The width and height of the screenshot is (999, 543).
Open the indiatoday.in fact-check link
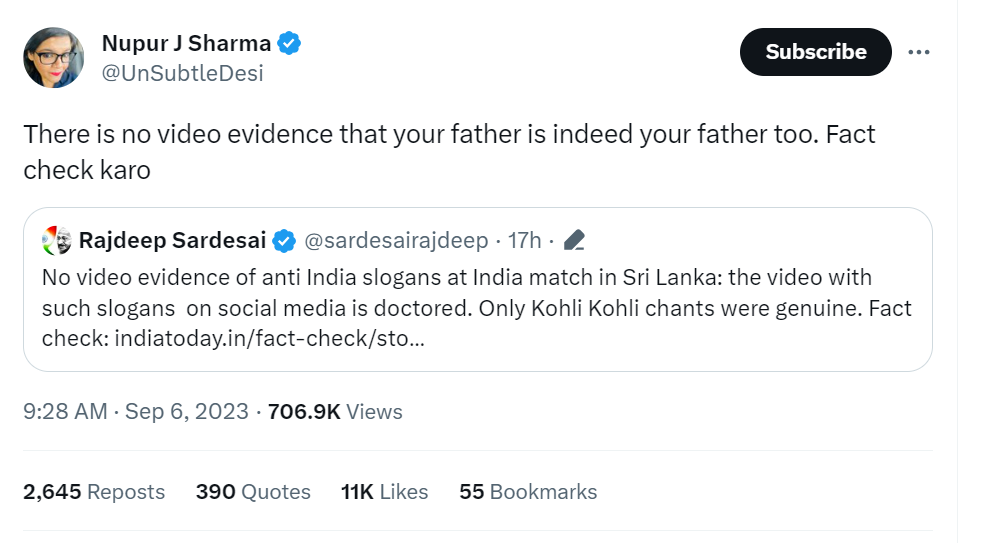click(x=270, y=338)
